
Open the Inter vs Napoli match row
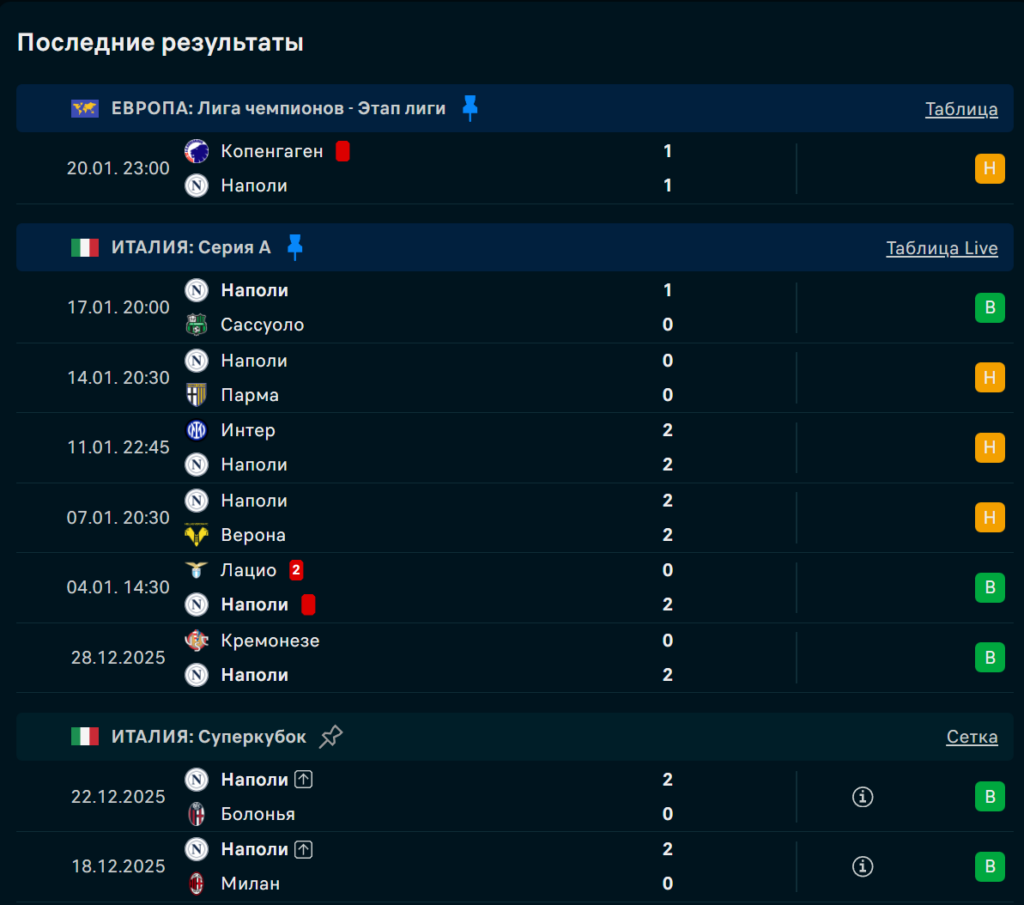click(450, 448)
